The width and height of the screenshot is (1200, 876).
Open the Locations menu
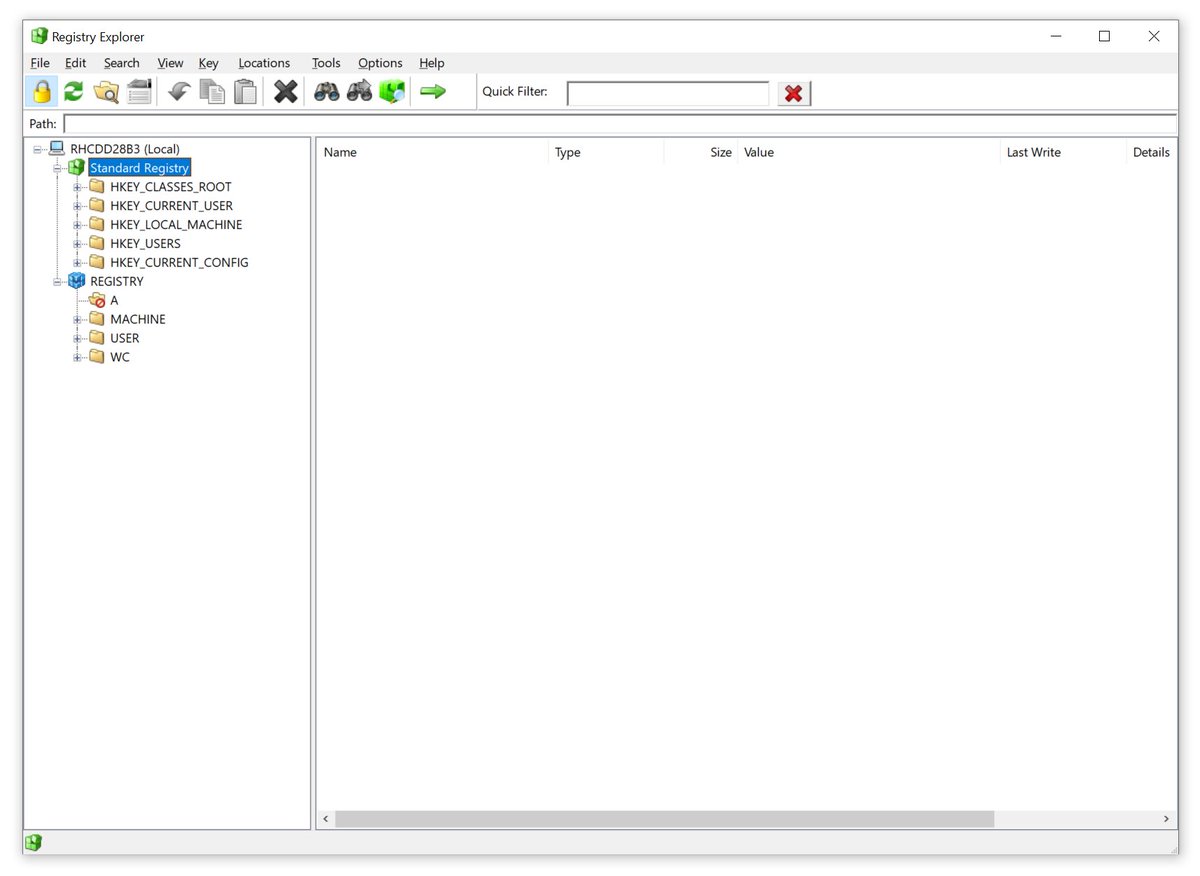point(264,63)
